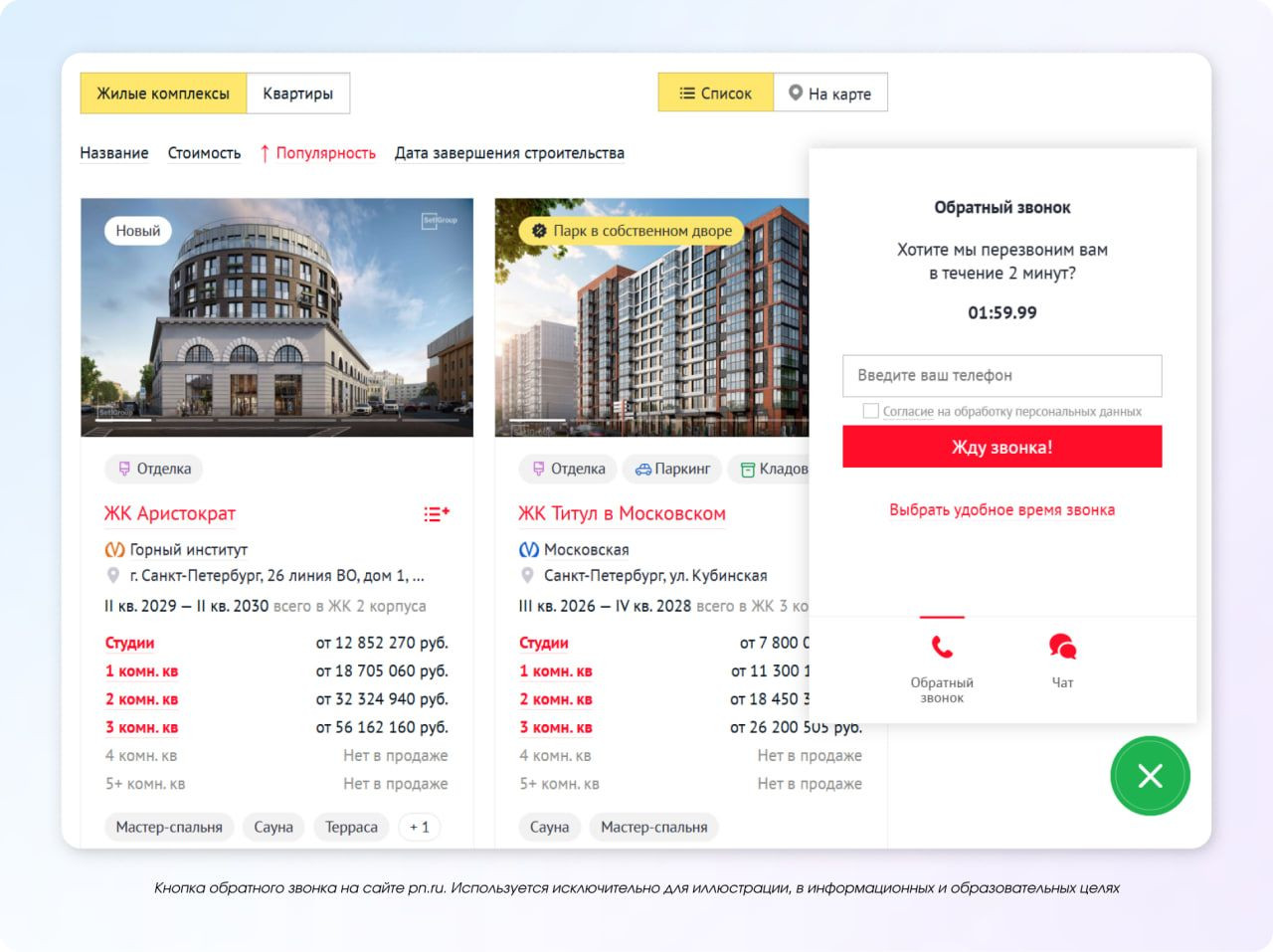Image resolution: width=1273 pixels, height=952 pixels.
Task: Click the Московская metro icon
Action: point(529,549)
